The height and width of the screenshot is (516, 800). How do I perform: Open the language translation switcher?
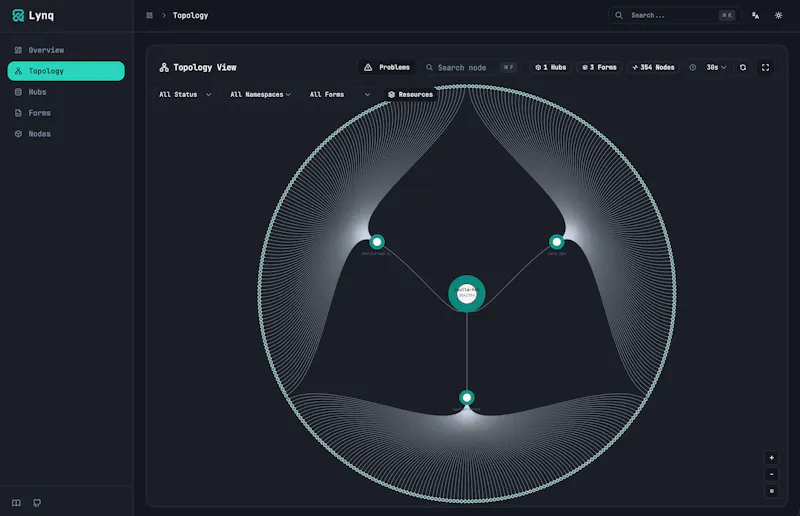tap(755, 15)
